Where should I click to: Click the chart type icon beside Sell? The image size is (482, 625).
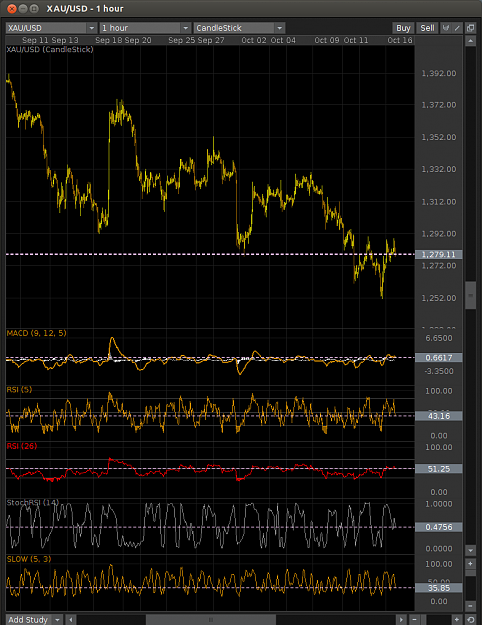(446, 28)
